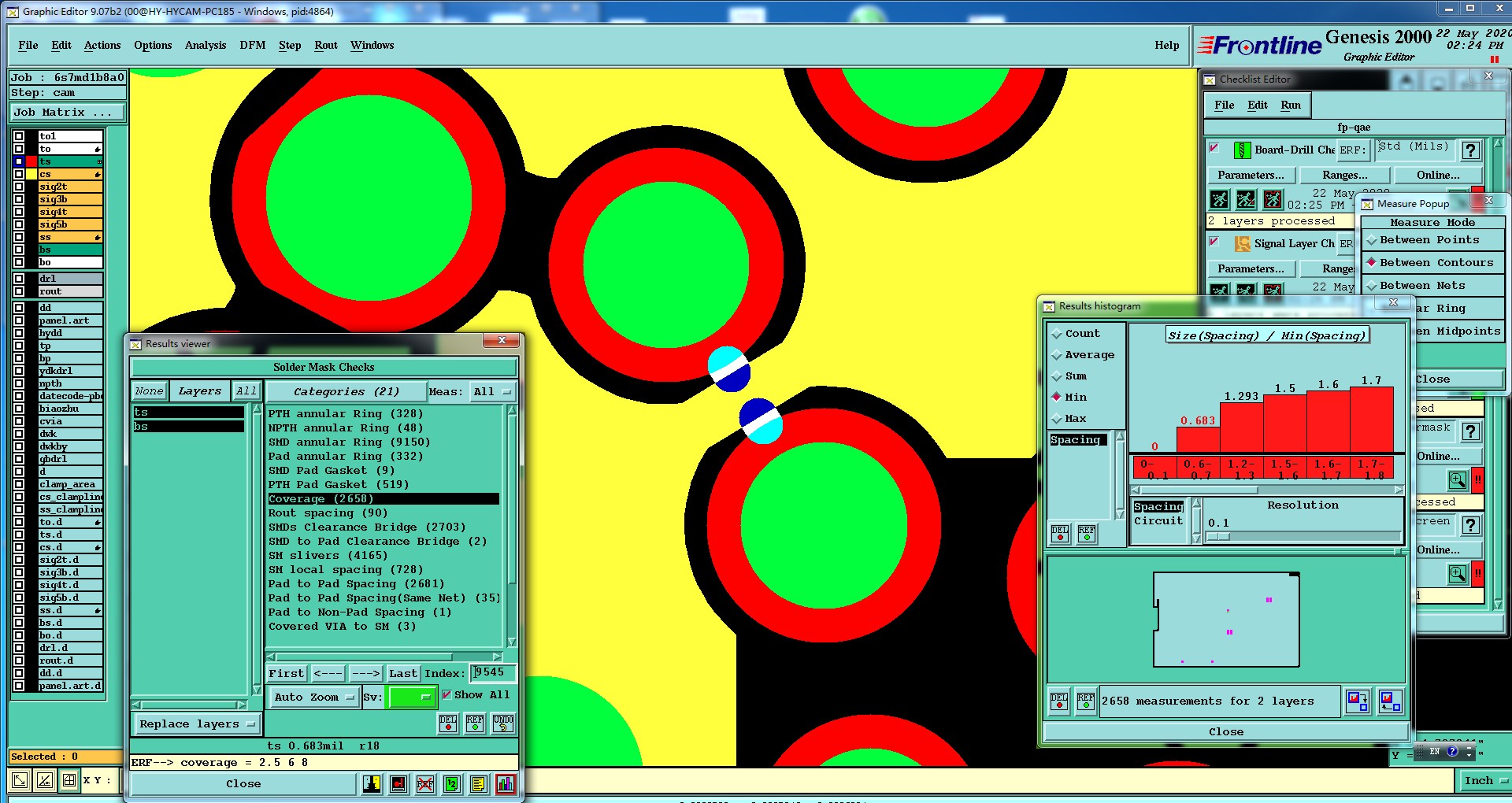The width and height of the screenshot is (1512, 803).
Task: Select the Coverage (2658) category
Action: 384,499
